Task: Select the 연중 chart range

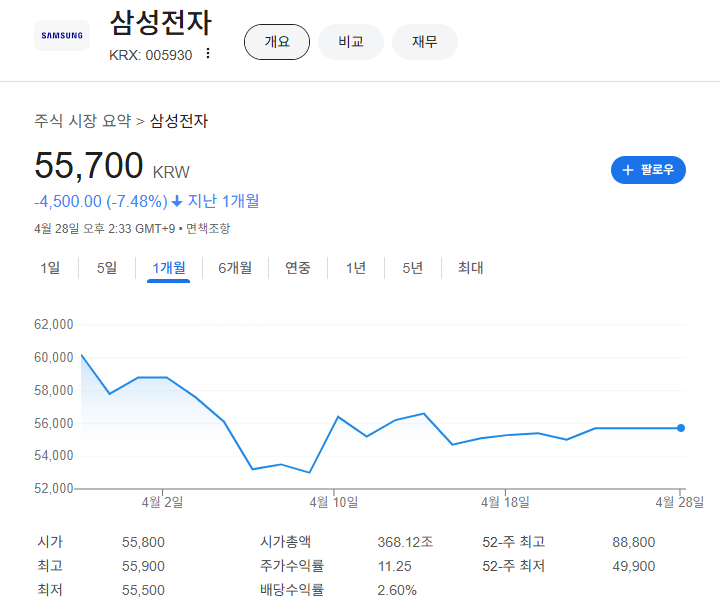Action: pos(298,268)
